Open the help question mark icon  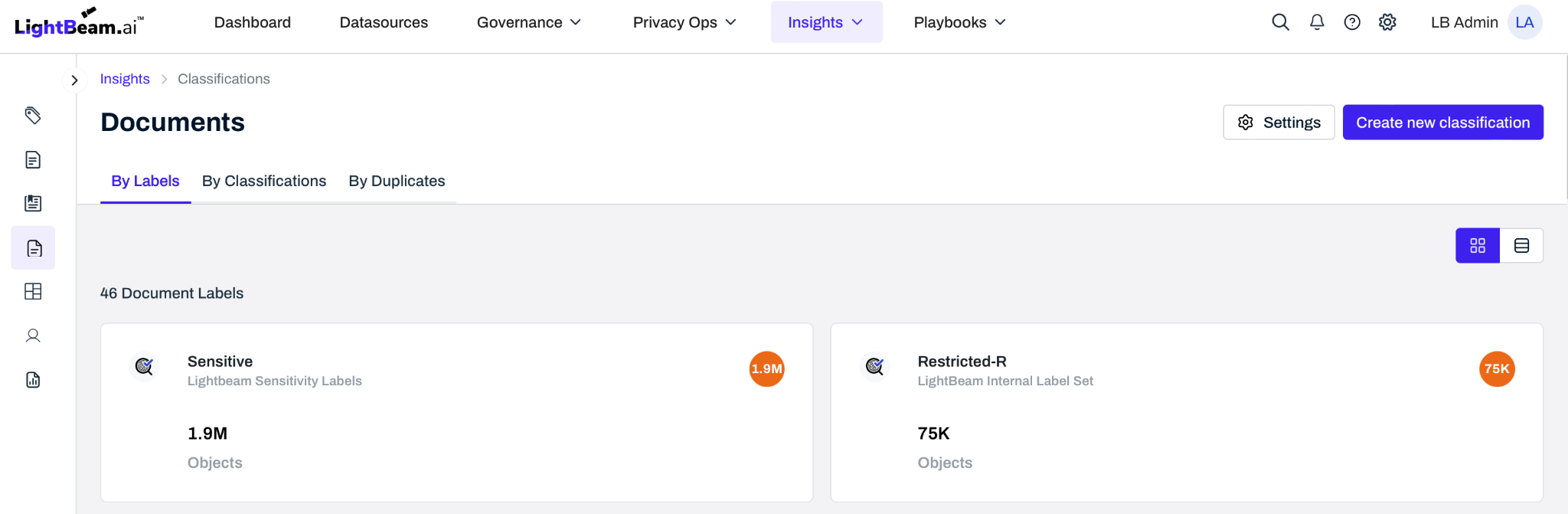[x=1352, y=22]
